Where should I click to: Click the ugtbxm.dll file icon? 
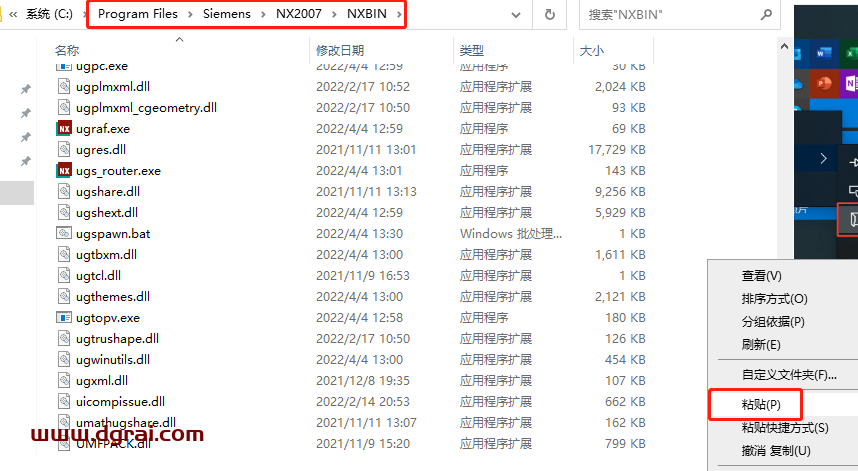coord(64,254)
